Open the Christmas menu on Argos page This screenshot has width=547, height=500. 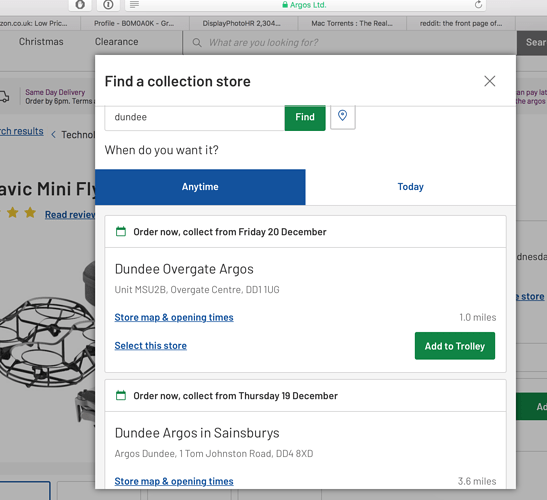click(41, 42)
